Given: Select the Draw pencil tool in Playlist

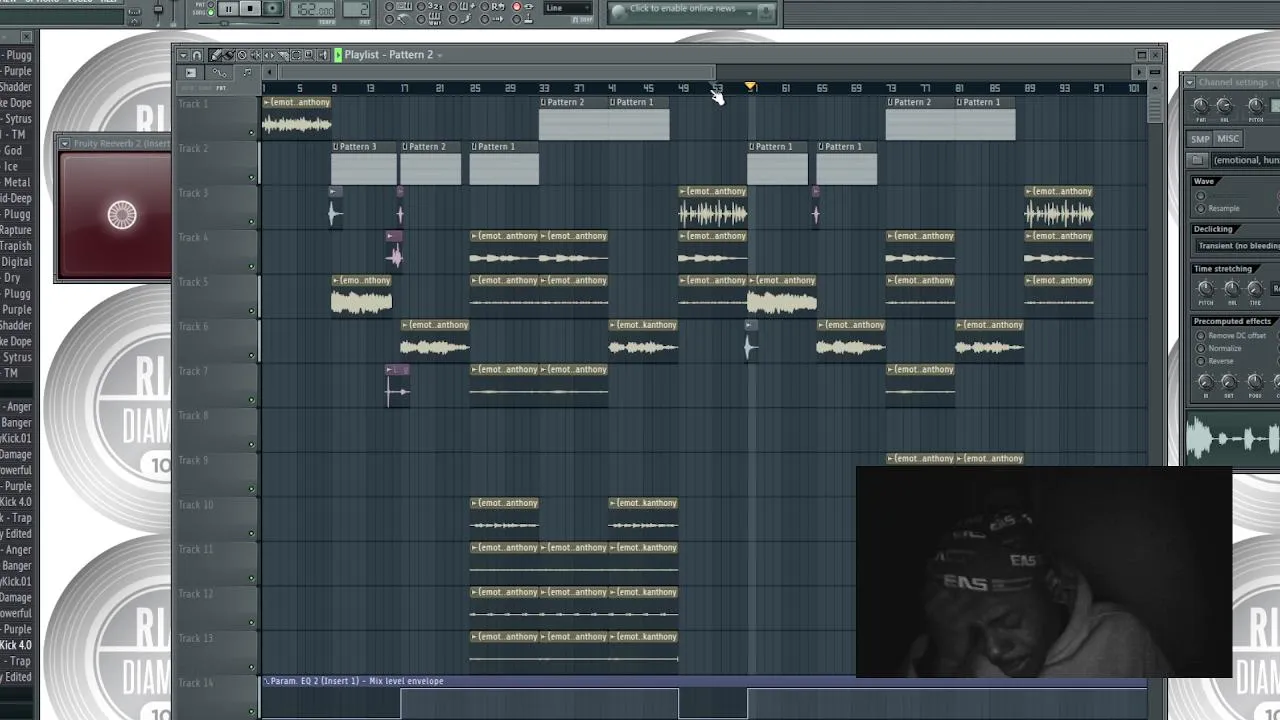Looking at the screenshot, I should click(214, 55).
